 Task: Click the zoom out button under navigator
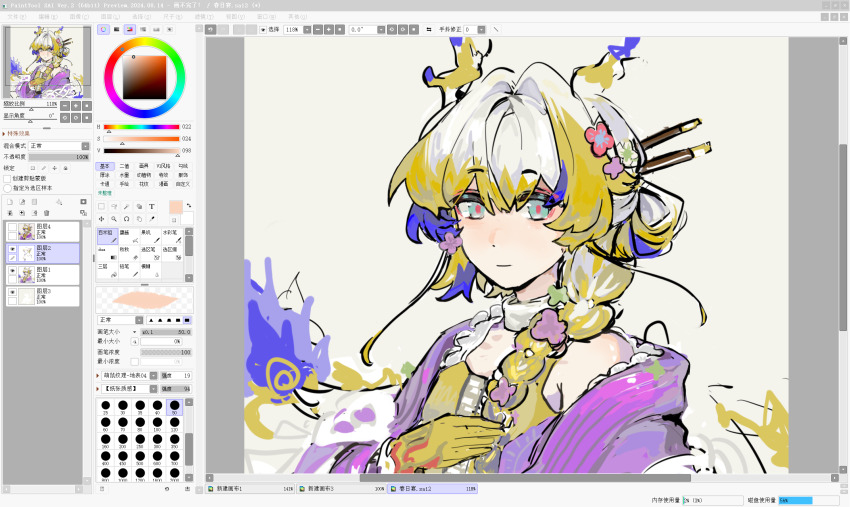pyautogui.click(x=65, y=106)
